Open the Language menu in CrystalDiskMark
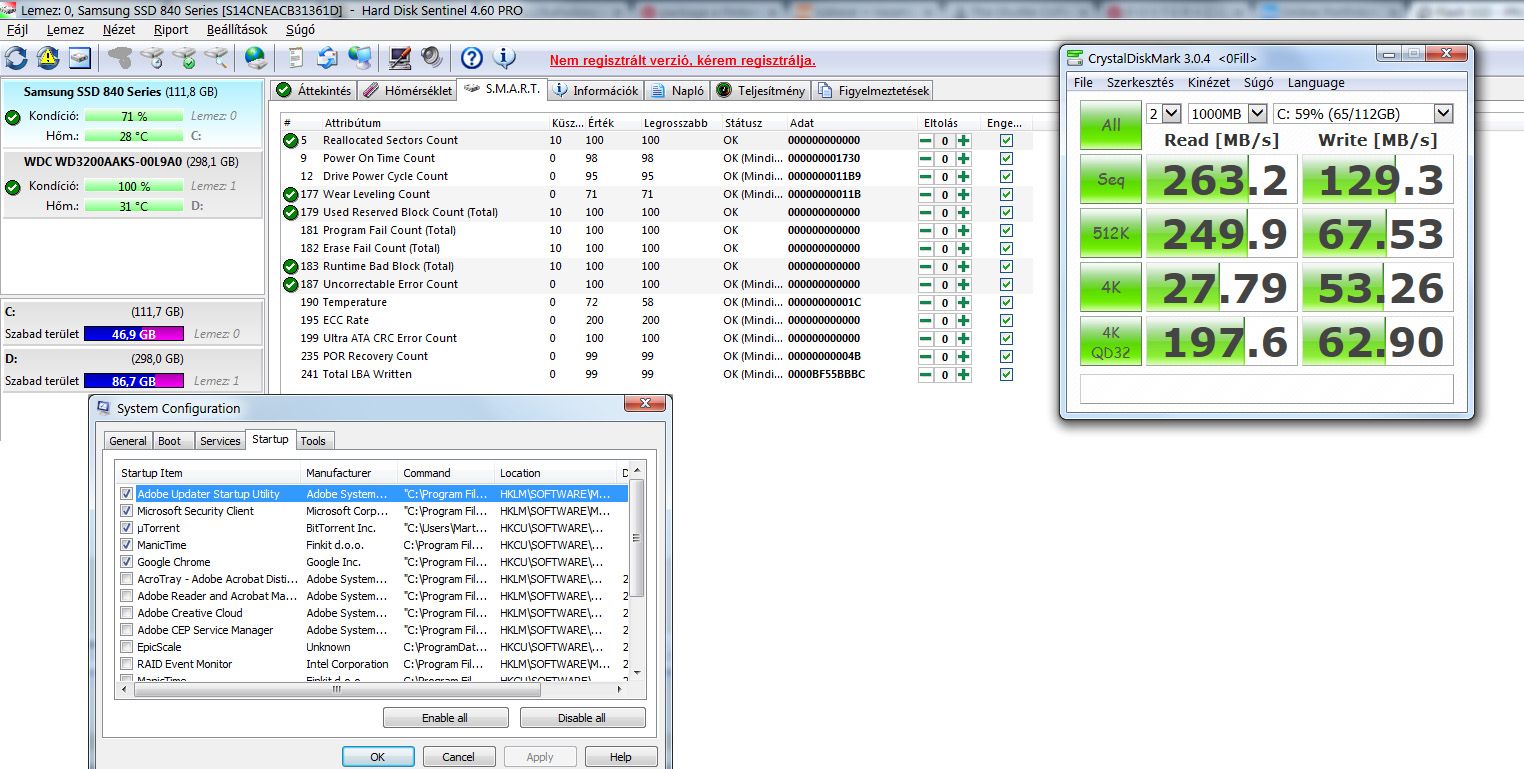This screenshot has width=1524, height=769. coord(1316,83)
